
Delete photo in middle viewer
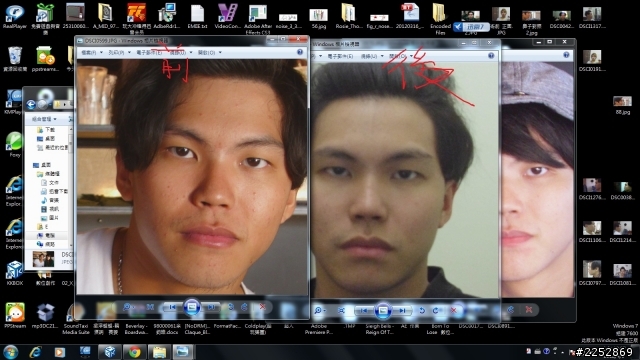(x=453, y=311)
